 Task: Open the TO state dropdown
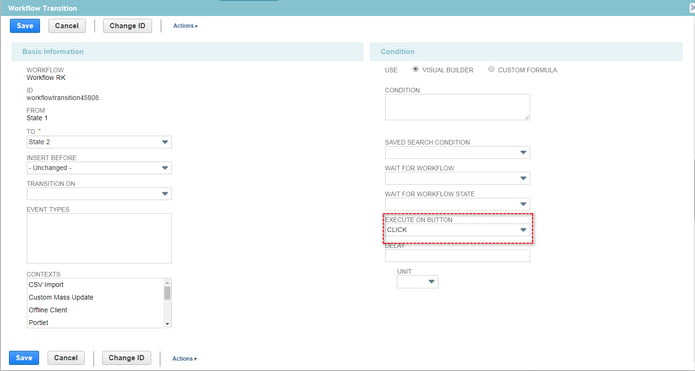click(99, 142)
